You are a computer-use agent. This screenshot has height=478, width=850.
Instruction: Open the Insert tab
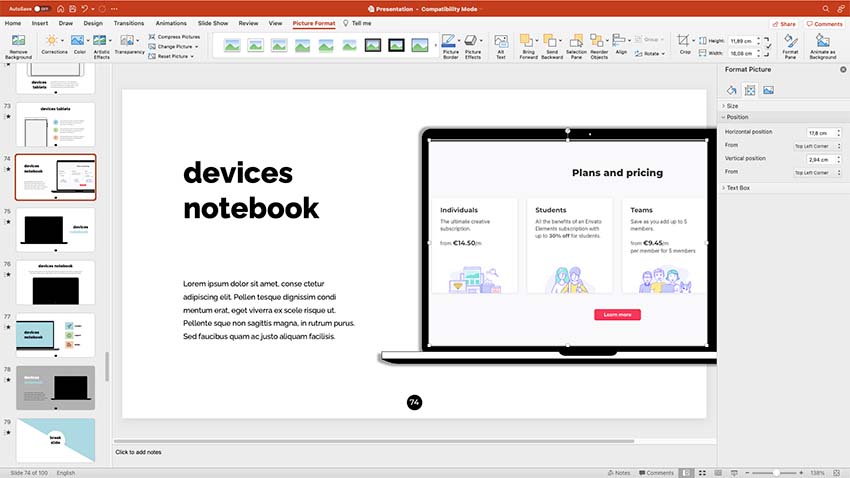[40, 23]
